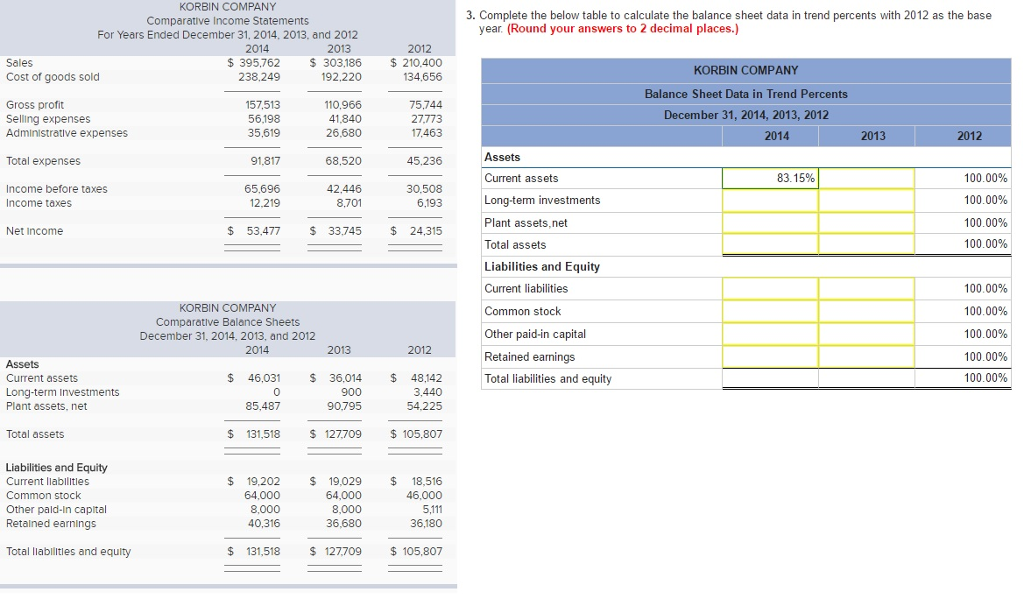This screenshot has width=1024, height=599.
Task: Click the empty 2013 Current assets input cell
Action: pyautogui.click(x=866, y=178)
